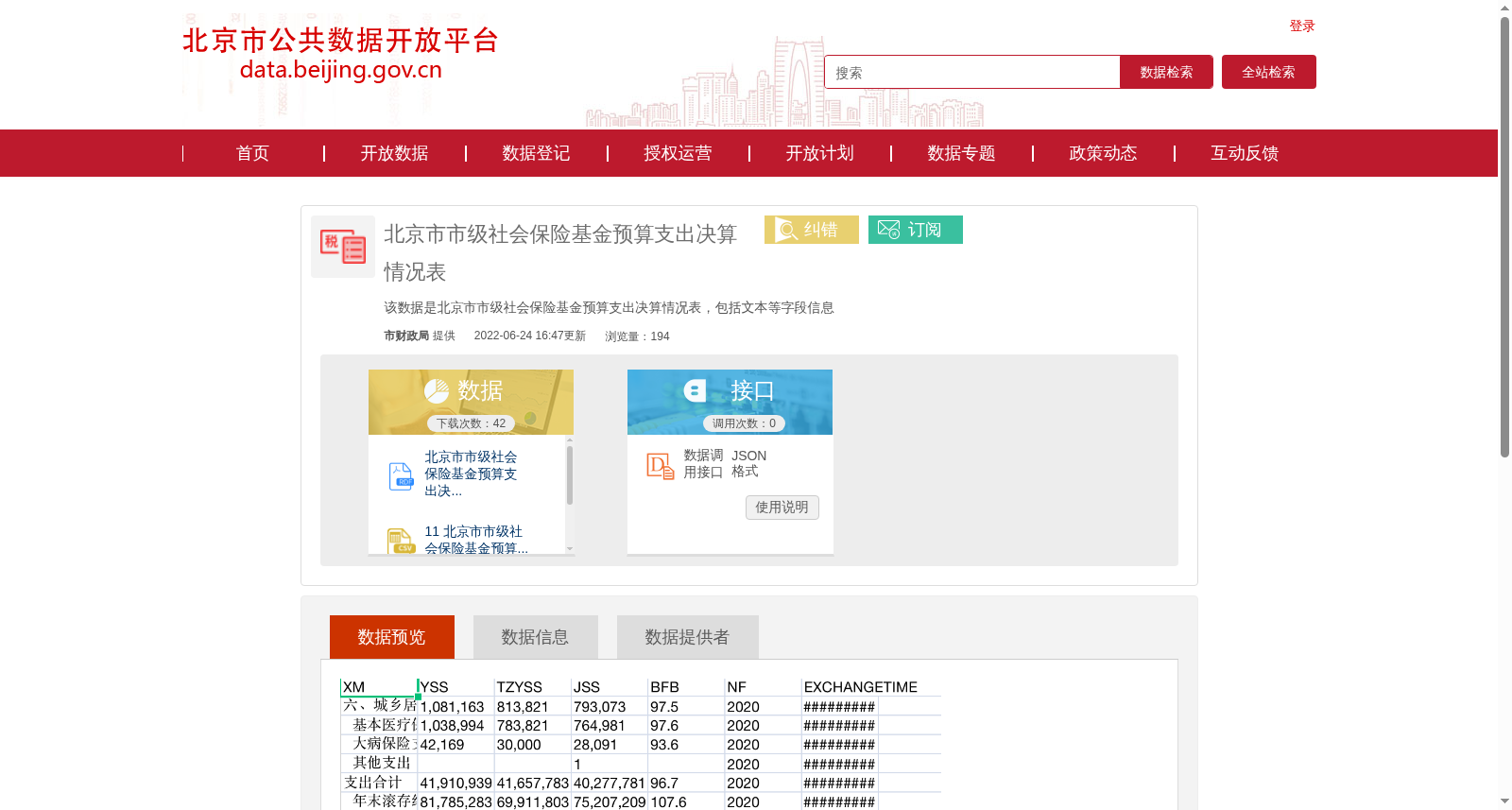This screenshot has height=810, width=1512.
Task: Click the dataset title 北京市市级社会保险基金预算支出决算情况表
Action: (560, 253)
